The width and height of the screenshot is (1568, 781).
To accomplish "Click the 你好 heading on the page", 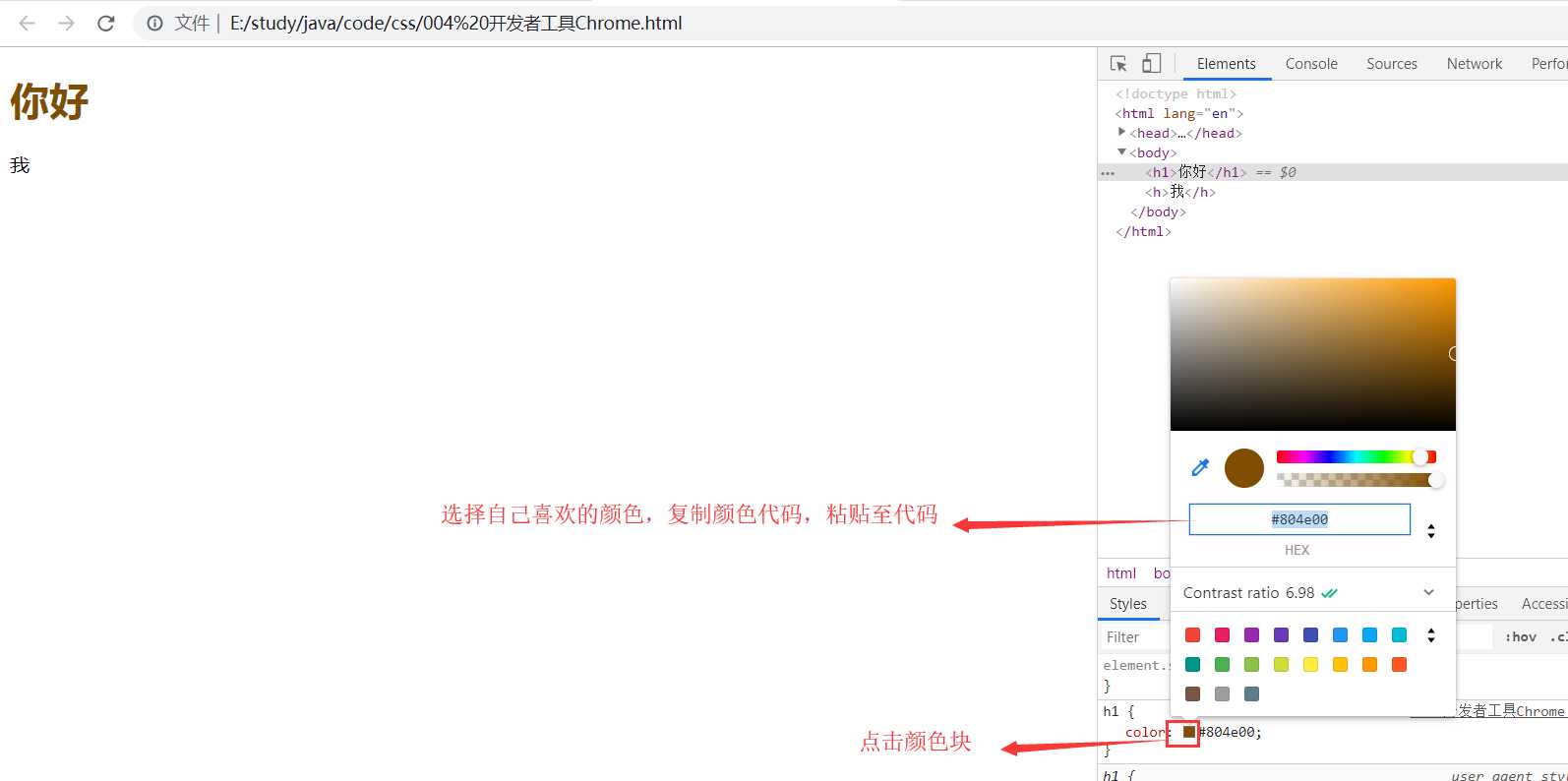I will tap(49, 101).
